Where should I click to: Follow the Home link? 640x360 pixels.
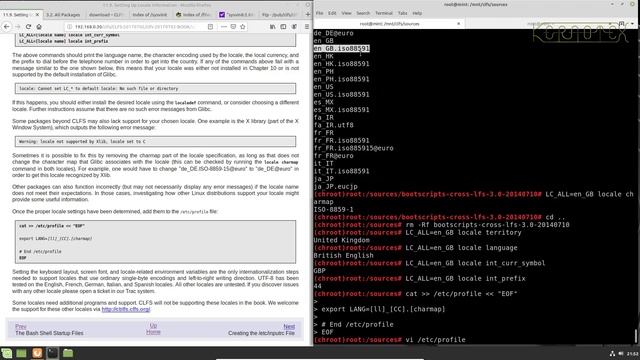click(x=153, y=332)
